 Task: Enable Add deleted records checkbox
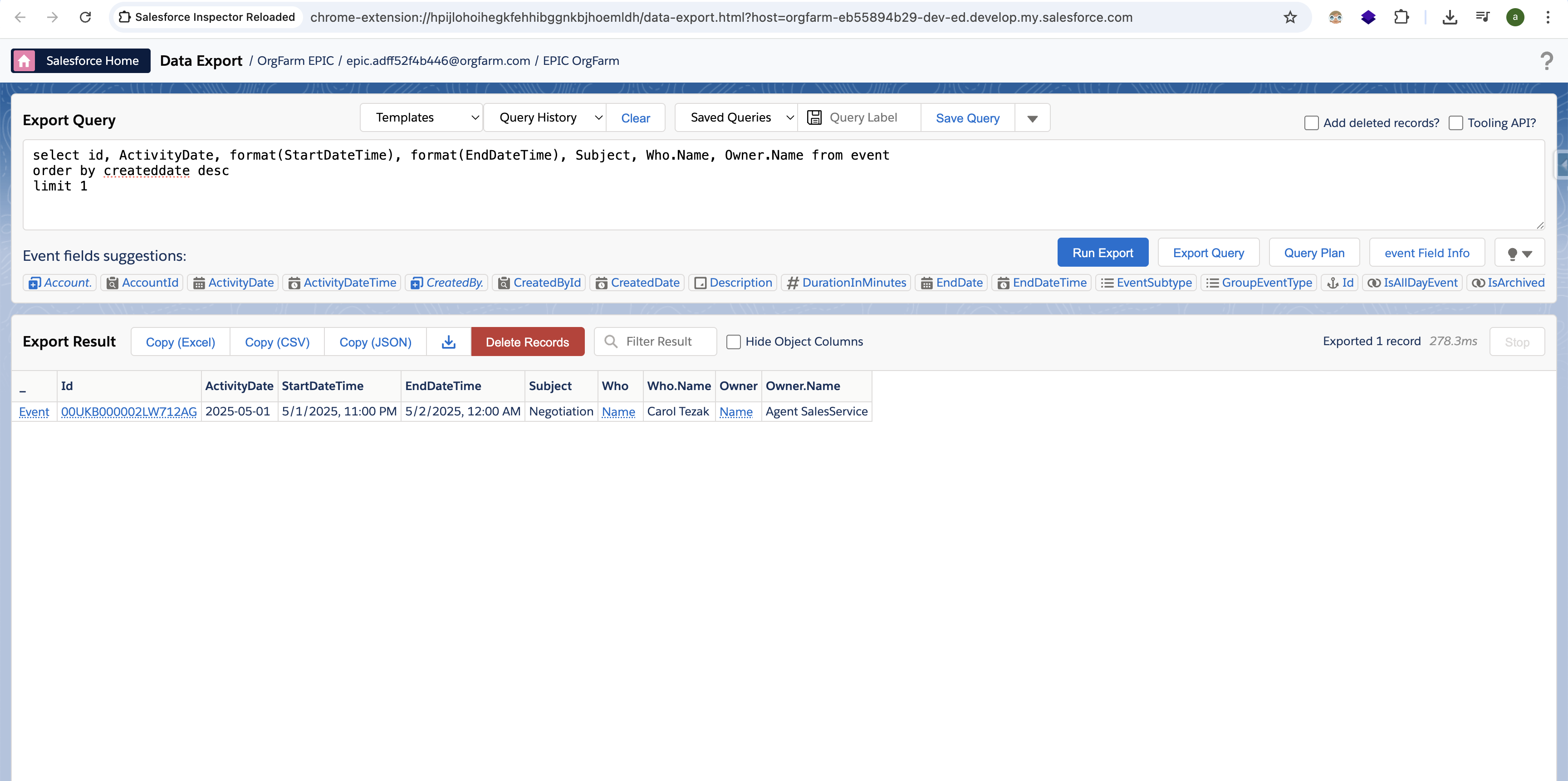(1312, 123)
